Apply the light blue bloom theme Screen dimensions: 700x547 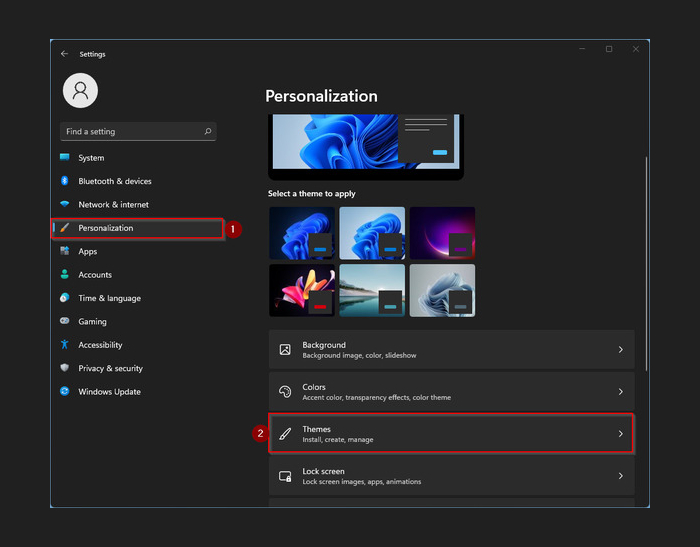coord(372,233)
